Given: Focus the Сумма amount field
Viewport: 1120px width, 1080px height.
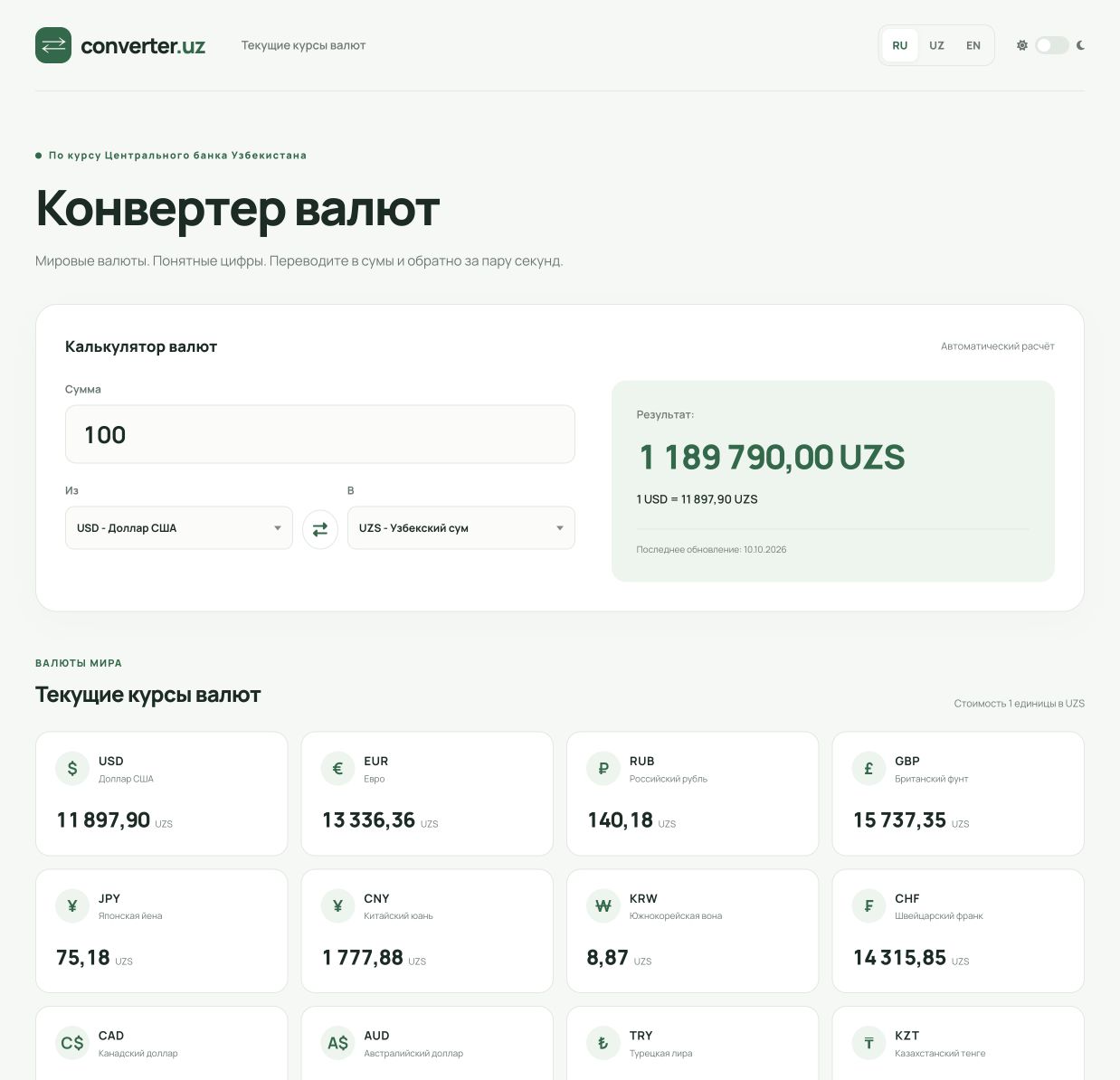Looking at the screenshot, I should [320, 434].
